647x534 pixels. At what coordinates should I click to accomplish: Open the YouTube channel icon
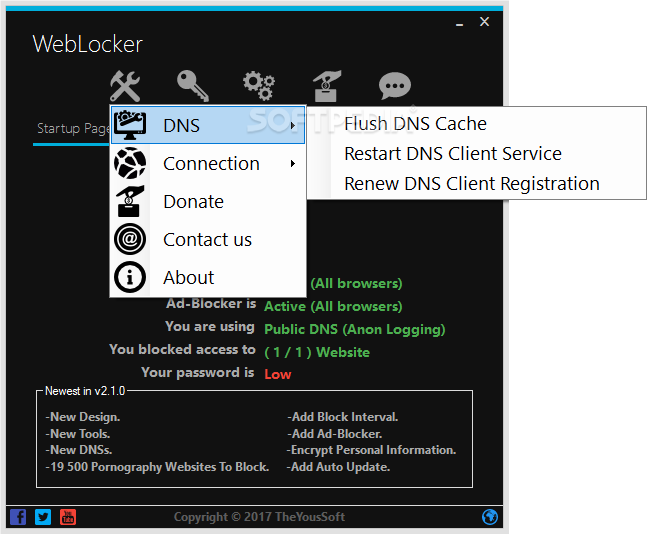pyautogui.click(x=68, y=517)
